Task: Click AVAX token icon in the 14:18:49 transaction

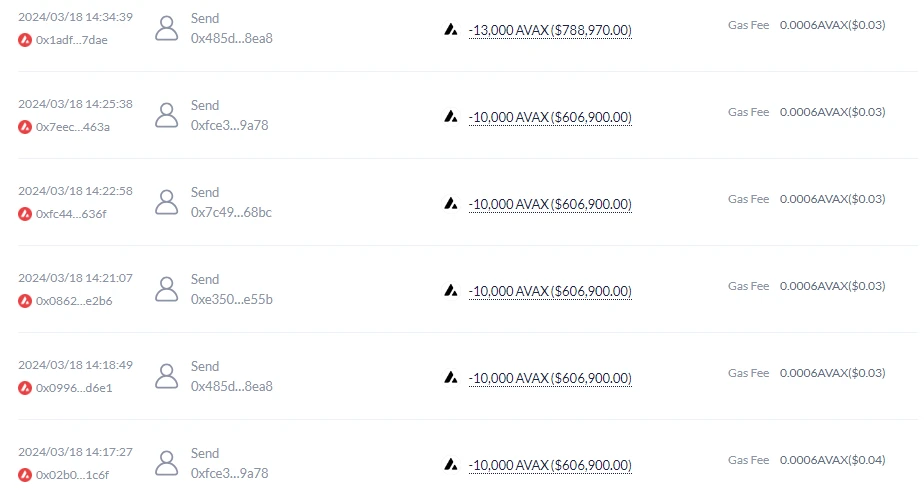Action: (x=451, y=378)
